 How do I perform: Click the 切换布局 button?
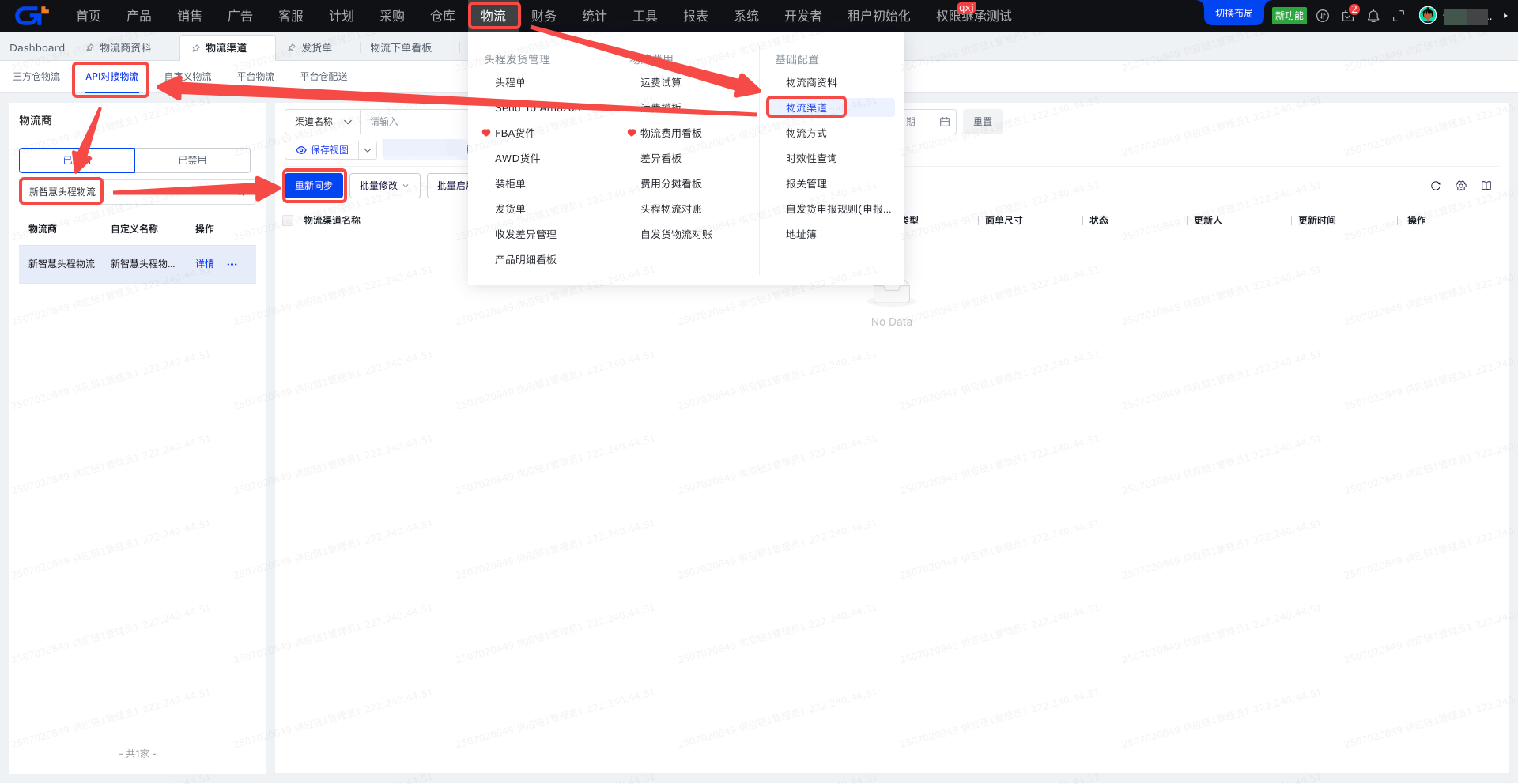tap(1234, 13)
